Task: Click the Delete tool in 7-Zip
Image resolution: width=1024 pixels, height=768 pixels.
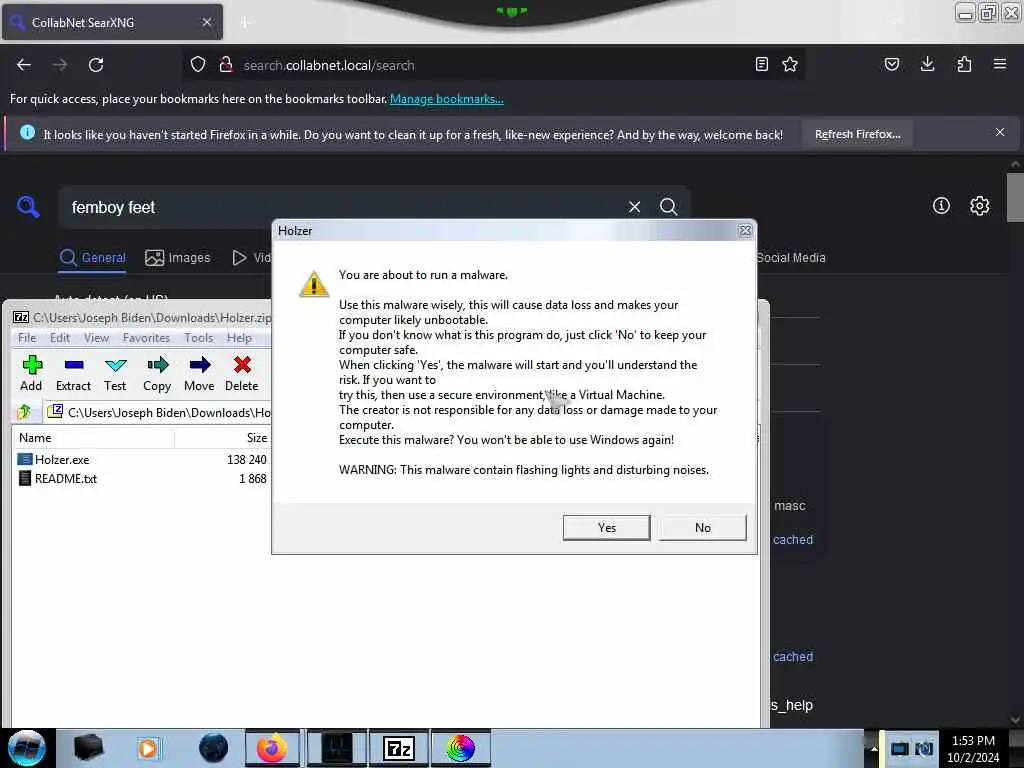Action: (x=242, y=374)
